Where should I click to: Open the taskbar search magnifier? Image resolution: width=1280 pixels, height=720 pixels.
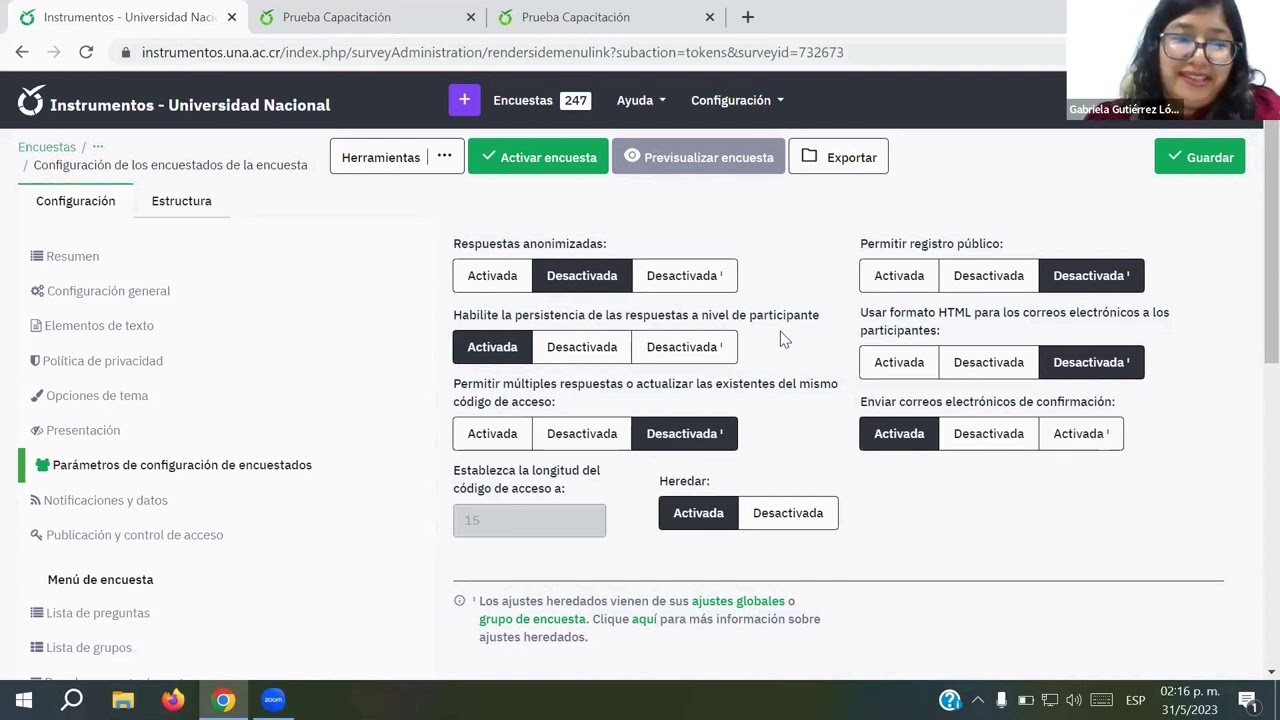[72, 700]
